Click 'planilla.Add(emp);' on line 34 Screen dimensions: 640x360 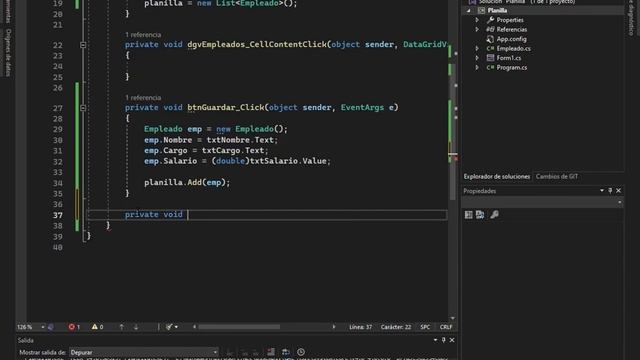tap(187, 182)
